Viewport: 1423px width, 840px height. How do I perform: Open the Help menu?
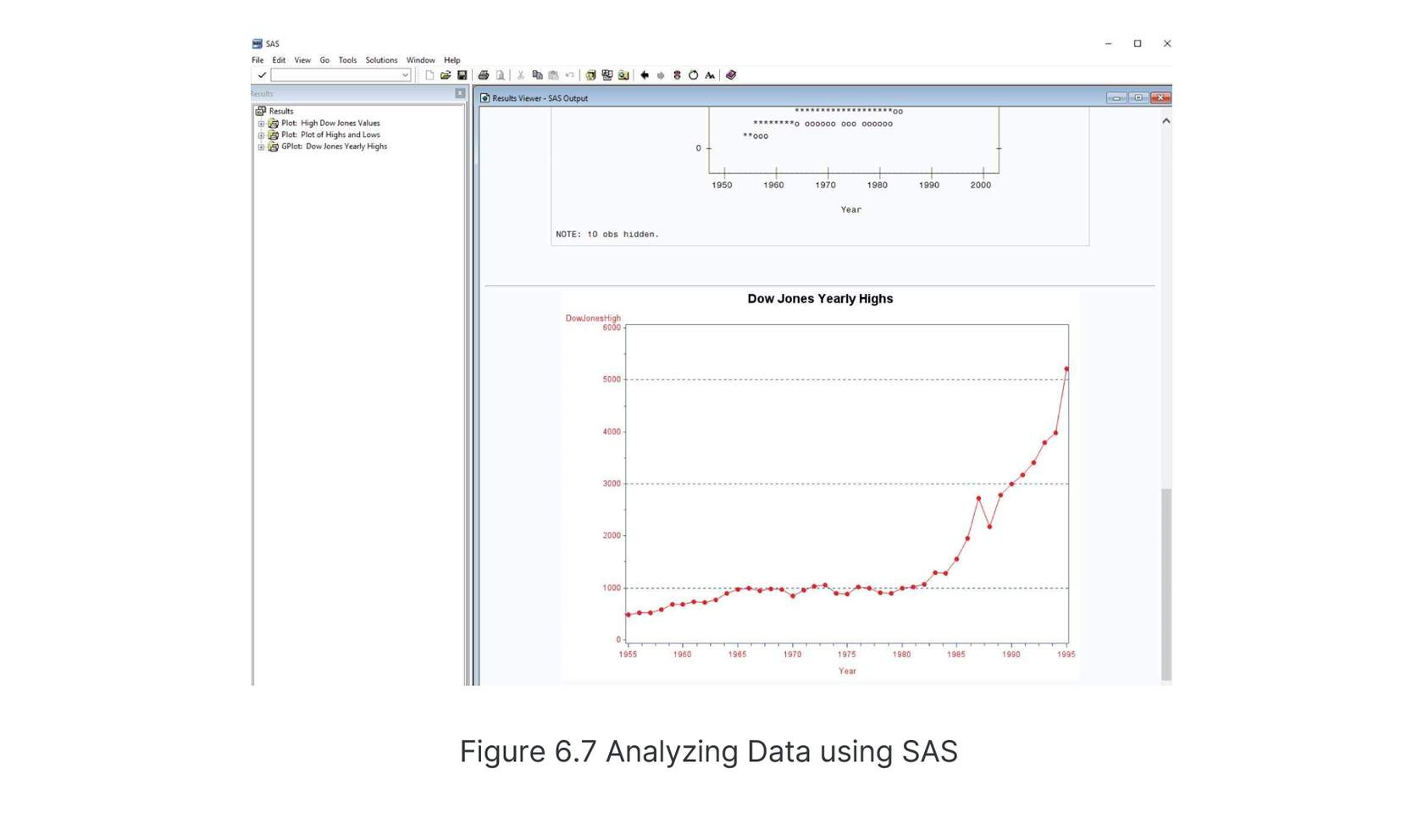pyautogui.click(x=452, y=60)
